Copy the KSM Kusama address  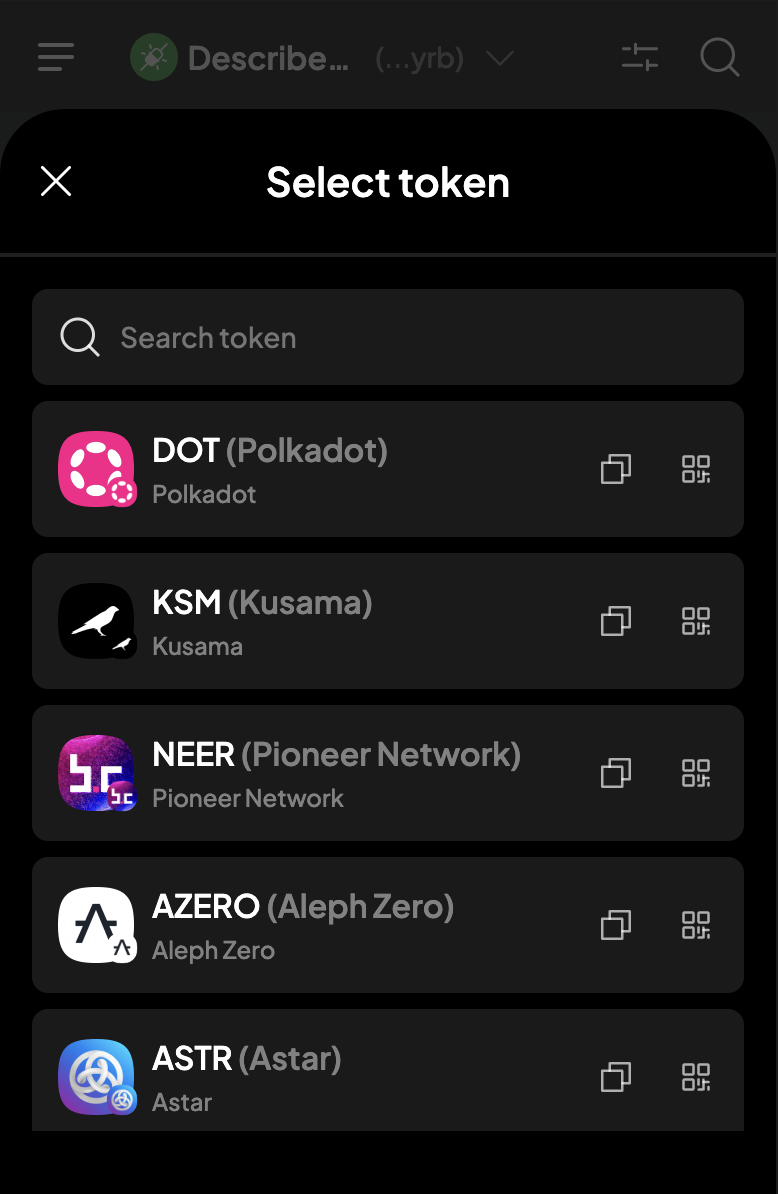click(616, 621)
